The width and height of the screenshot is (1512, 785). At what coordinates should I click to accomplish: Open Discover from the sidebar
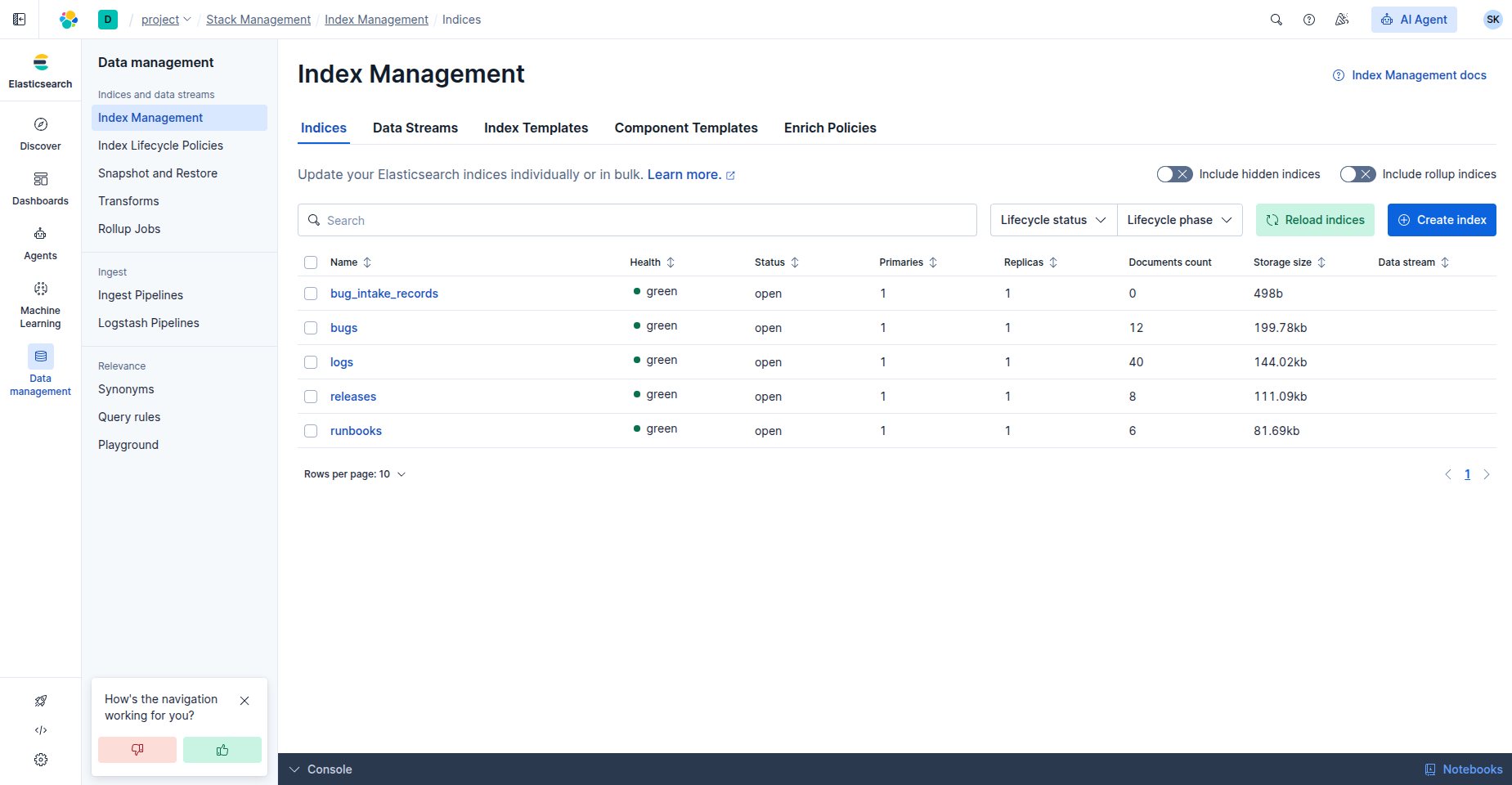coord(41,134)
